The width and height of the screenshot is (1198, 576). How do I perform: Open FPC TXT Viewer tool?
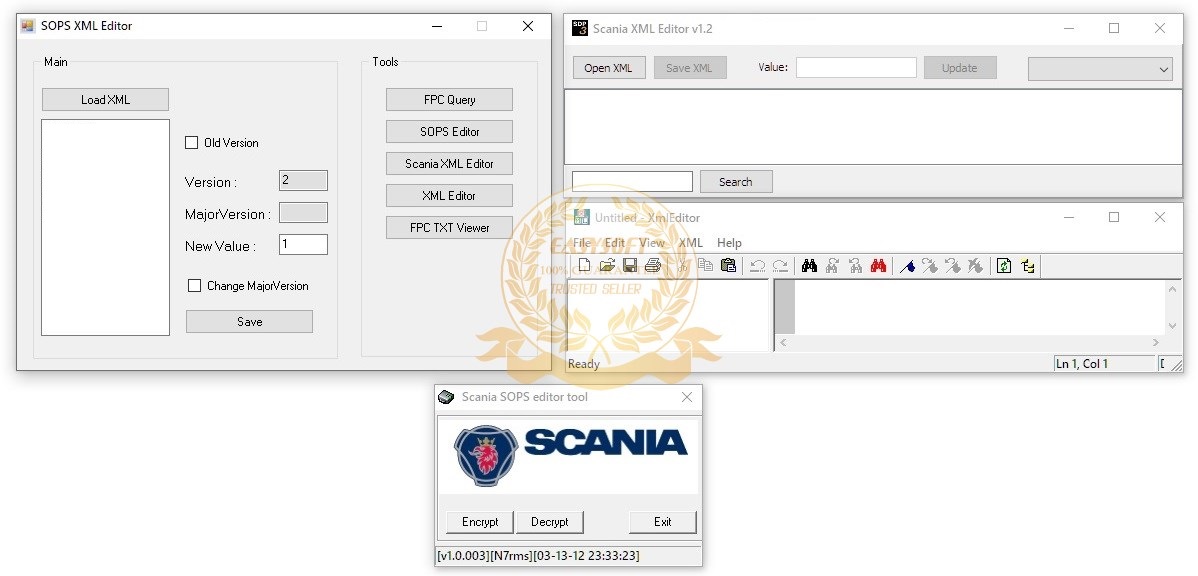click(449, 228)
